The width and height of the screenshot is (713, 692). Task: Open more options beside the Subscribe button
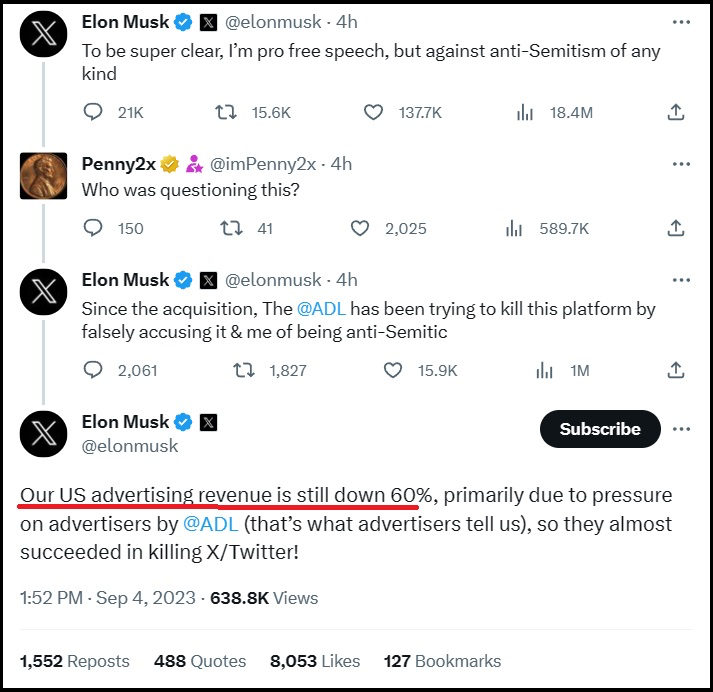(681, 429)
